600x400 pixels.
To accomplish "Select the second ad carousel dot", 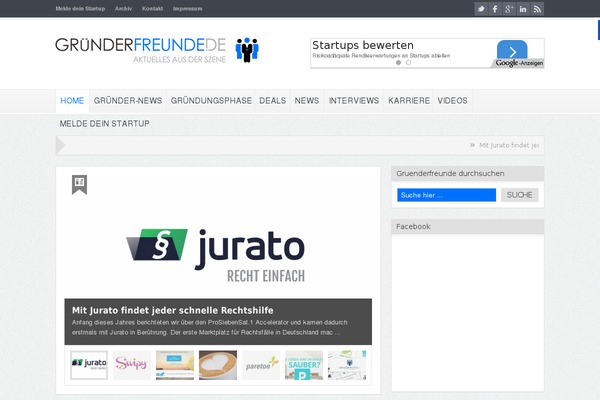I will coord(408,62).
